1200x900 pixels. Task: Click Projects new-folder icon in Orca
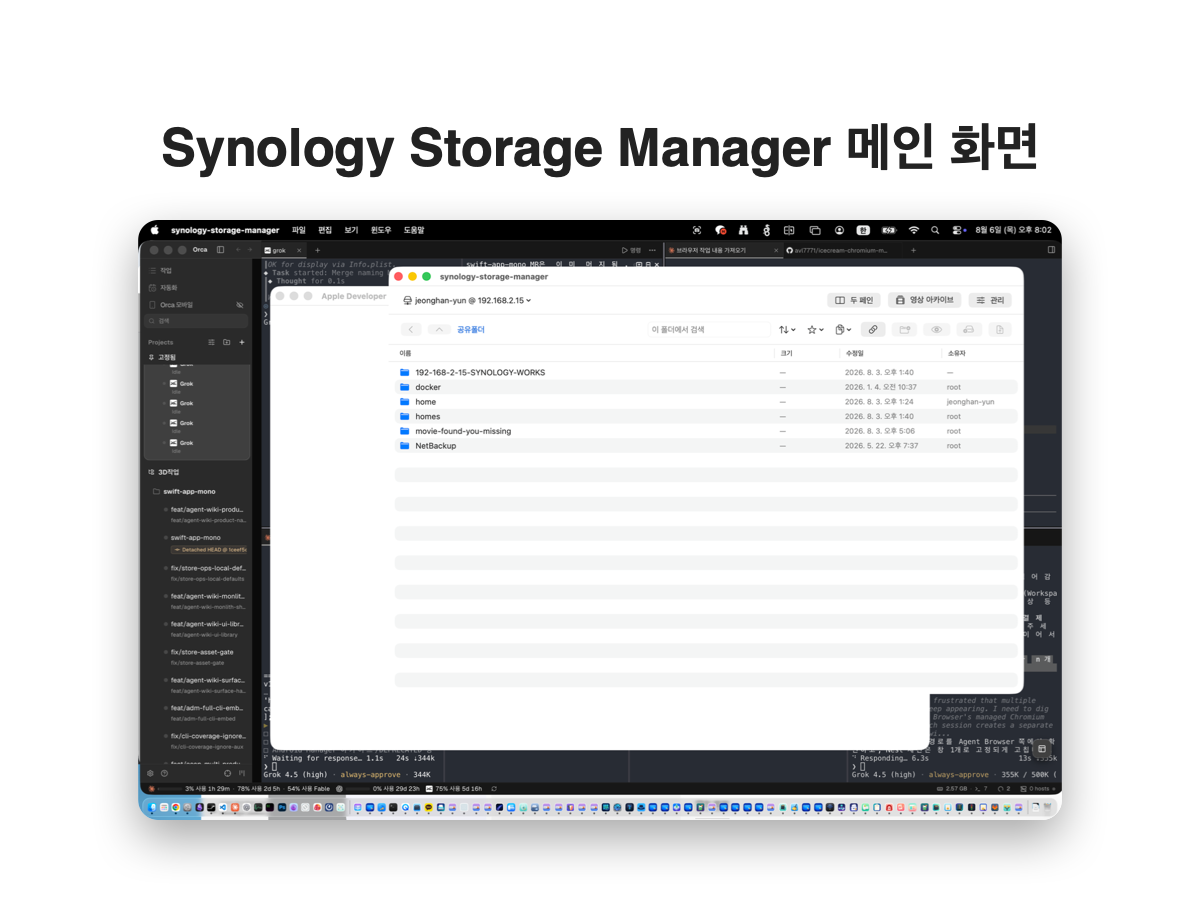pos(226,342)
